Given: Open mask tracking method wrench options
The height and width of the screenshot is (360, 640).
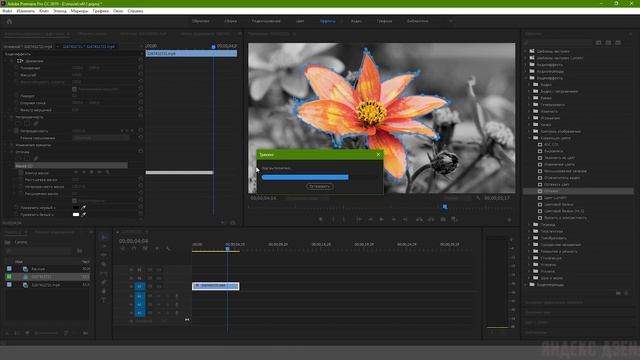Looking at the screenshot, I should point(108,172).
